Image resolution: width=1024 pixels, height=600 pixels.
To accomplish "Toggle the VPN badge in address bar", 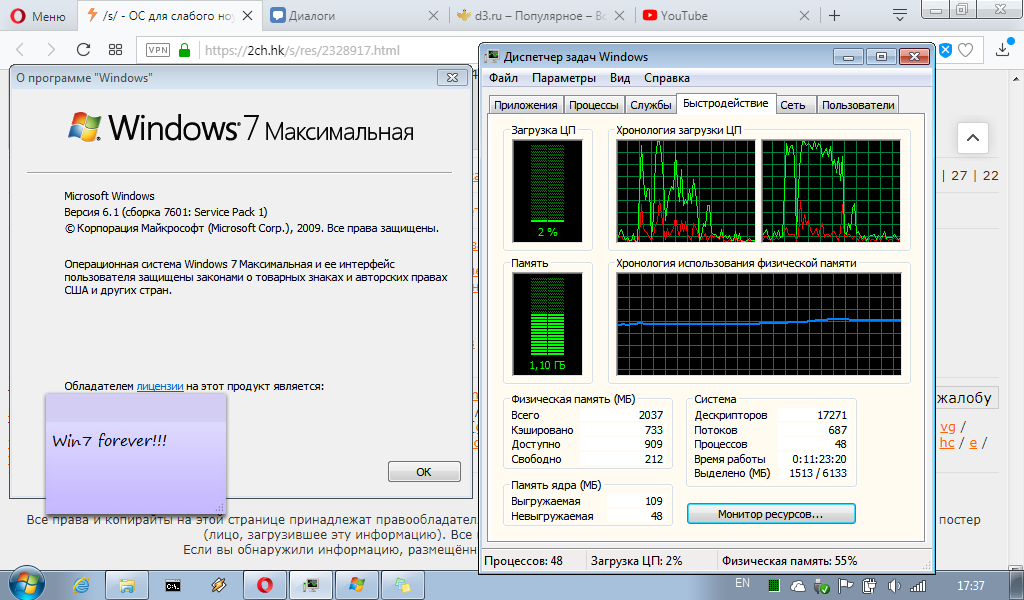I will coord(158,50).
